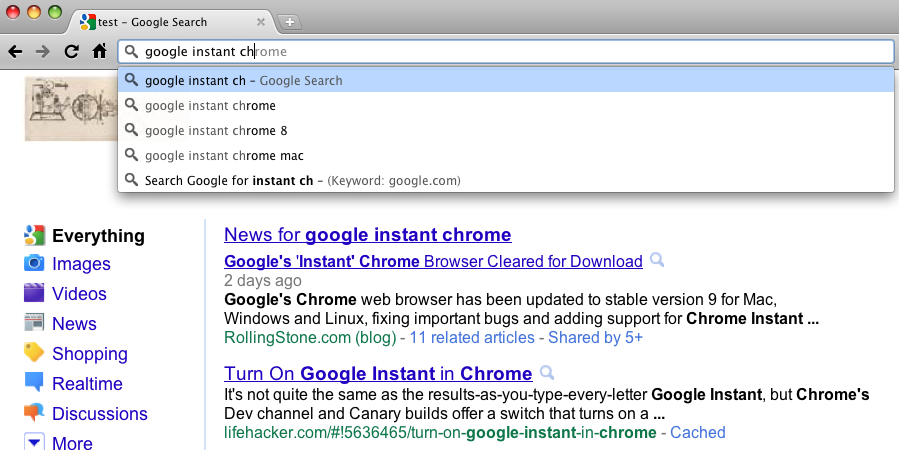The width and height of the screenshot is (899, 450).
Task: Click the magnifier icon in the omnibox
Action: click(x=131, y=52)
